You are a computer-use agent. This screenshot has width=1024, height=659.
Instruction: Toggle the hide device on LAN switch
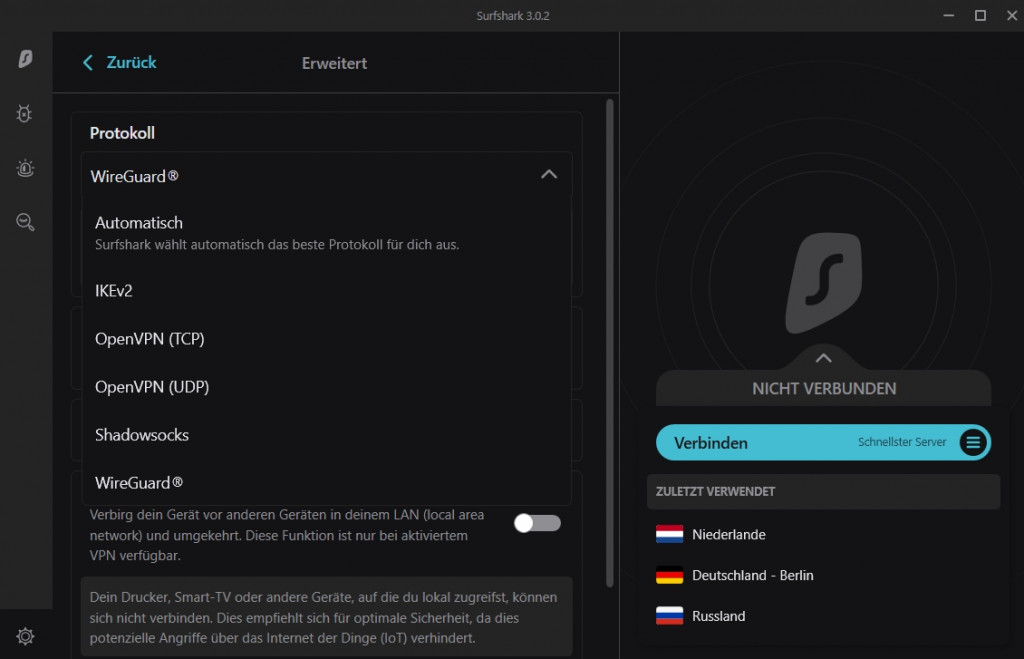[537, 523]
